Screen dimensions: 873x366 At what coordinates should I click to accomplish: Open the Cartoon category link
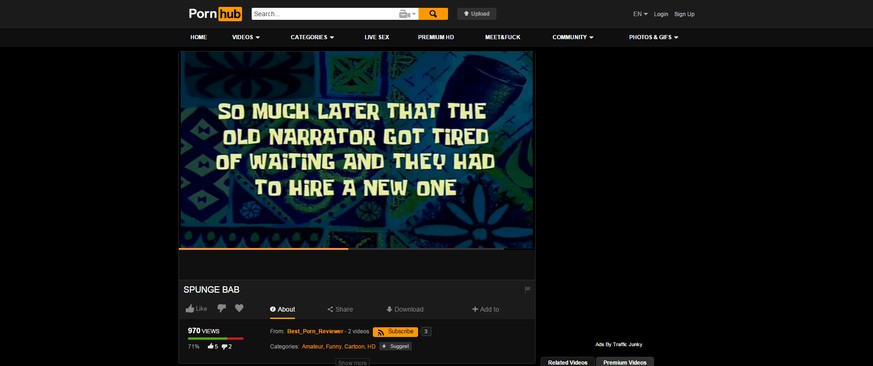pos(355,347)
